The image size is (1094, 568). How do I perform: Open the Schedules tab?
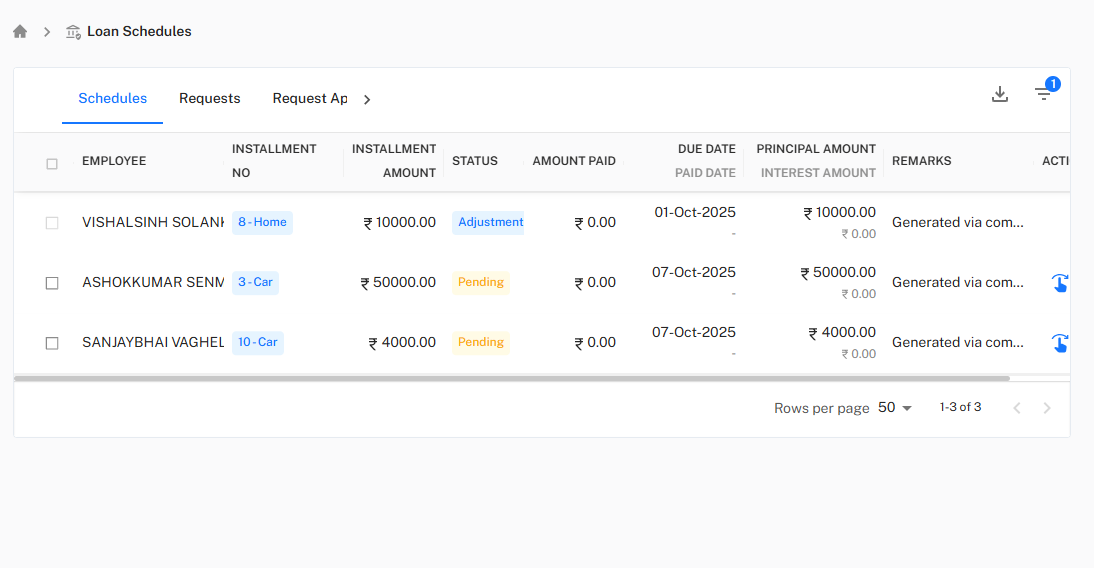113,98
